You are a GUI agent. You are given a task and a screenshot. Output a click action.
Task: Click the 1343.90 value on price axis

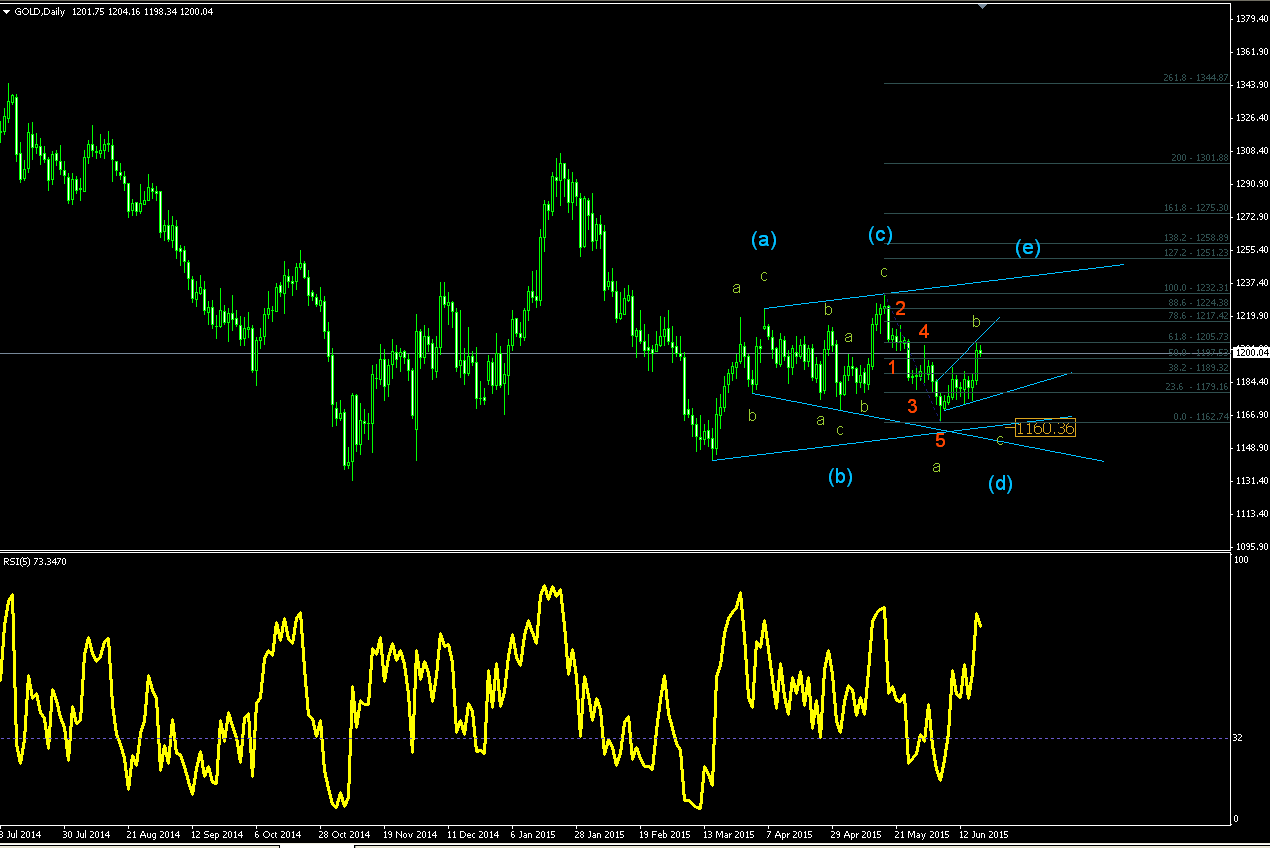(x=1251, y=85)
